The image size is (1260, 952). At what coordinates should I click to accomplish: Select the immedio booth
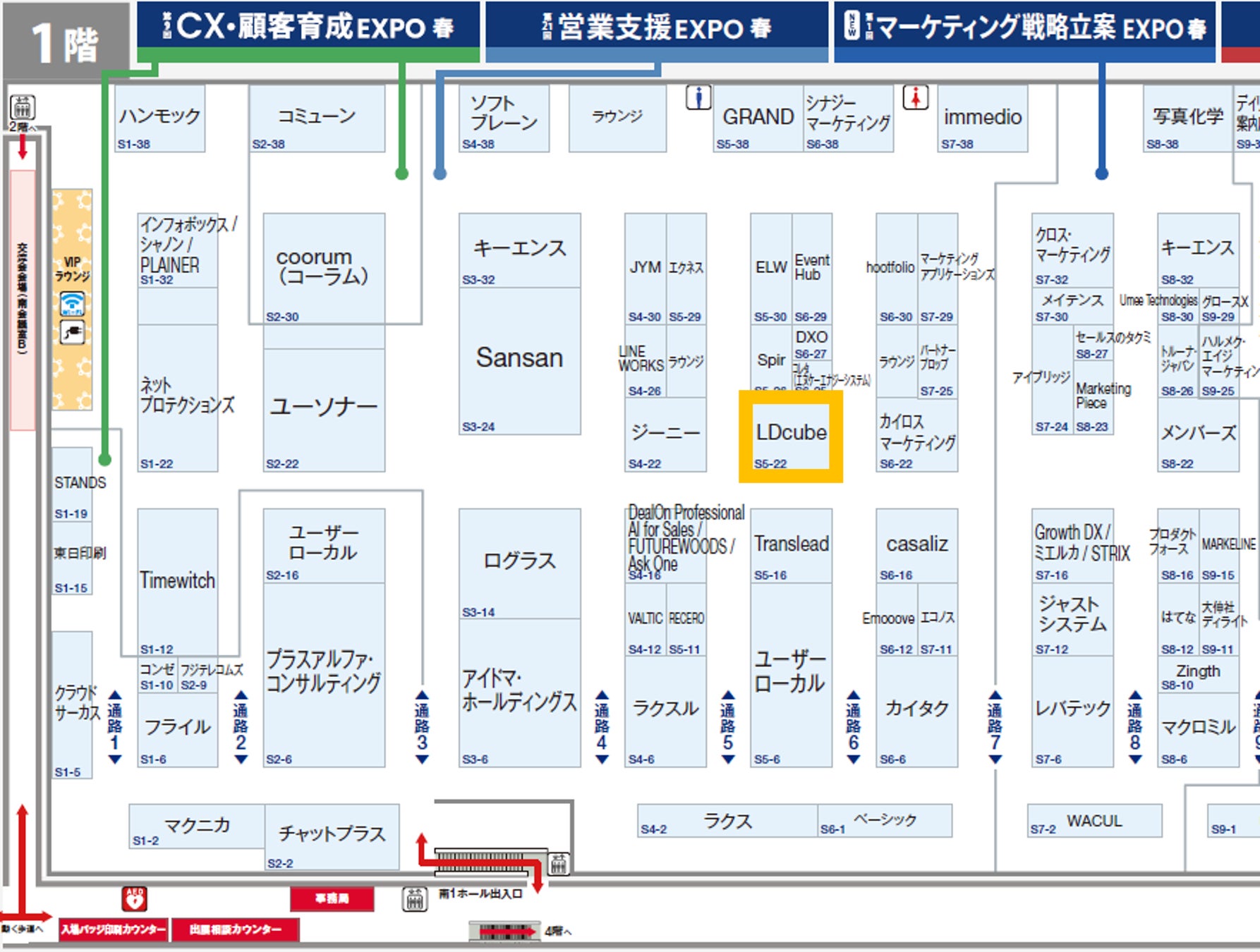(x=983, y=118)
